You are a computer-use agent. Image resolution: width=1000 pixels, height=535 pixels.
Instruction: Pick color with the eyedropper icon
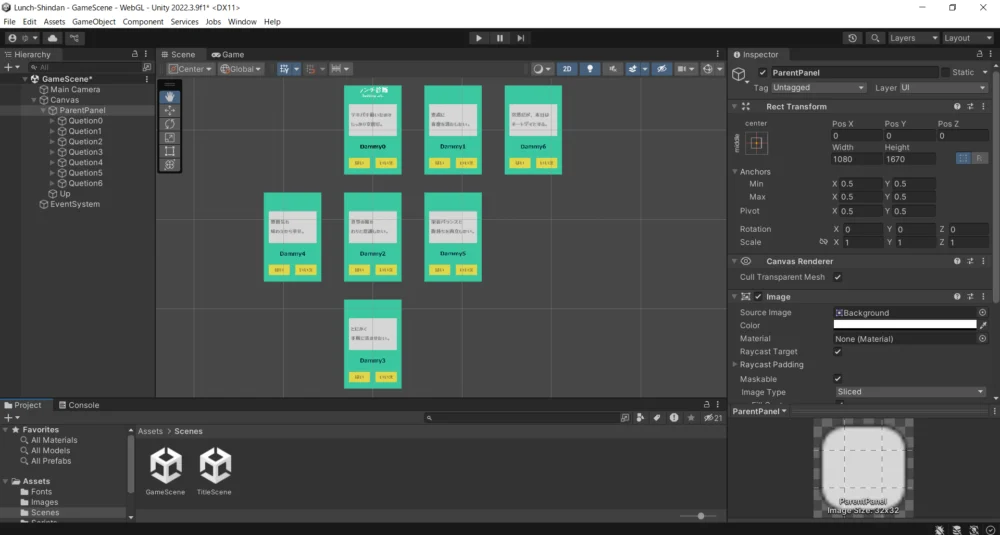pos(983,325)
